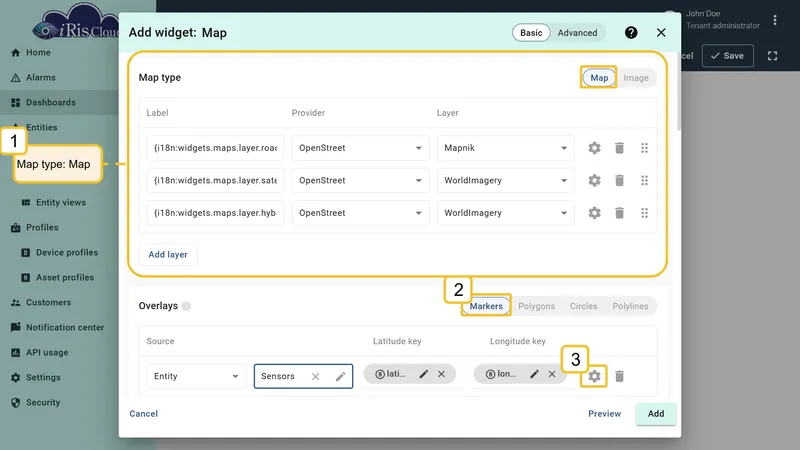
Task: Click the satellite layer label field
Action: click(x=215, y=181)
